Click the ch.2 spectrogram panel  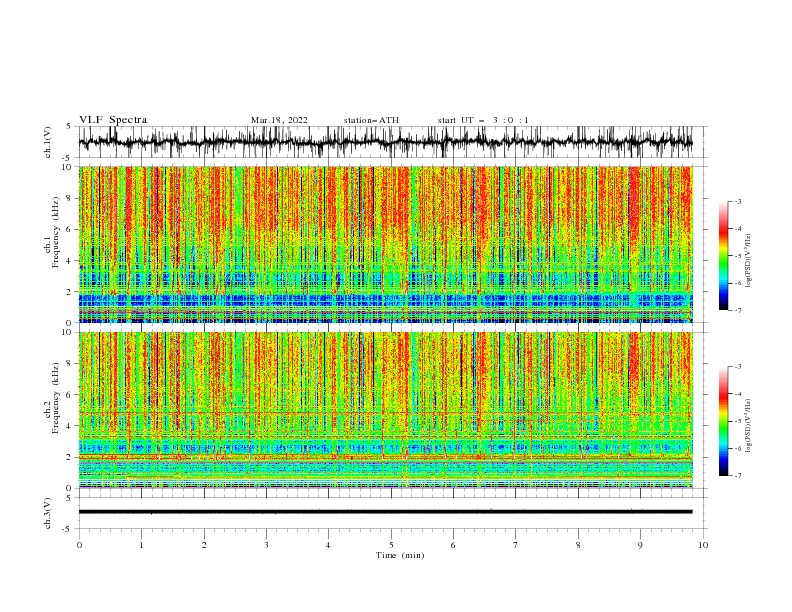pyautogui.click(x=385, y=410)
